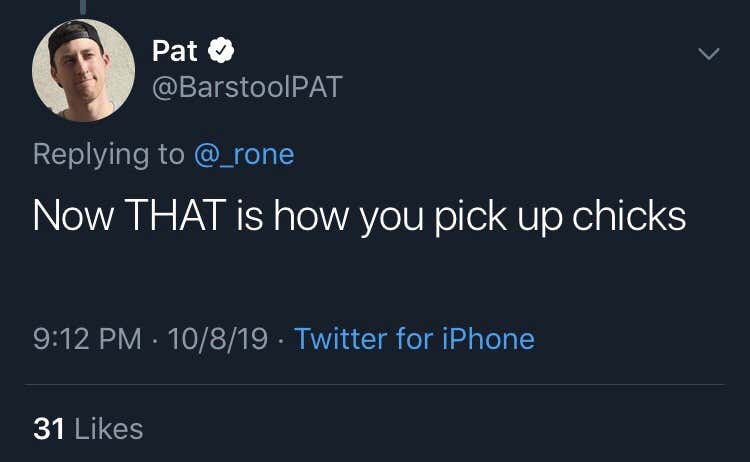Open the display name Pat

click(175, 51)
